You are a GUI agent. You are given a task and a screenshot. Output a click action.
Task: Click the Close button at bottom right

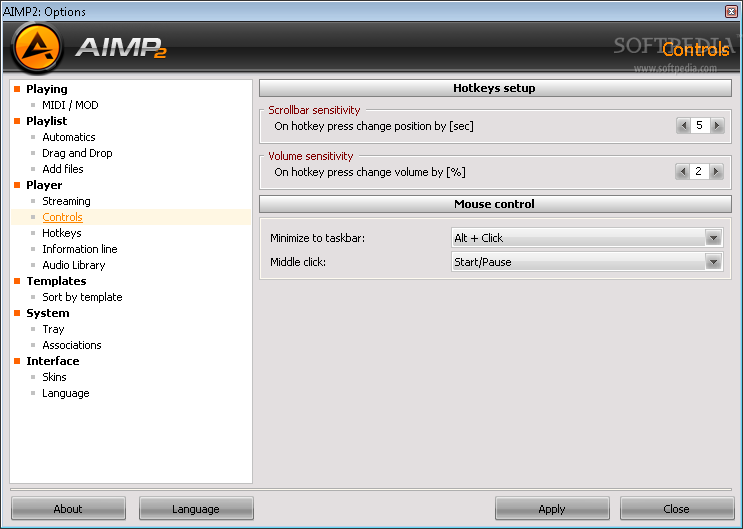pos(677,509)
